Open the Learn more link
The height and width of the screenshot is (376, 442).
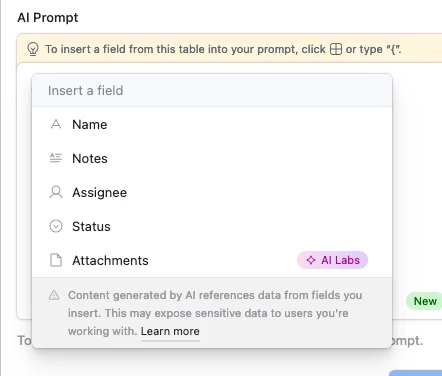click(x=170, y=331)
